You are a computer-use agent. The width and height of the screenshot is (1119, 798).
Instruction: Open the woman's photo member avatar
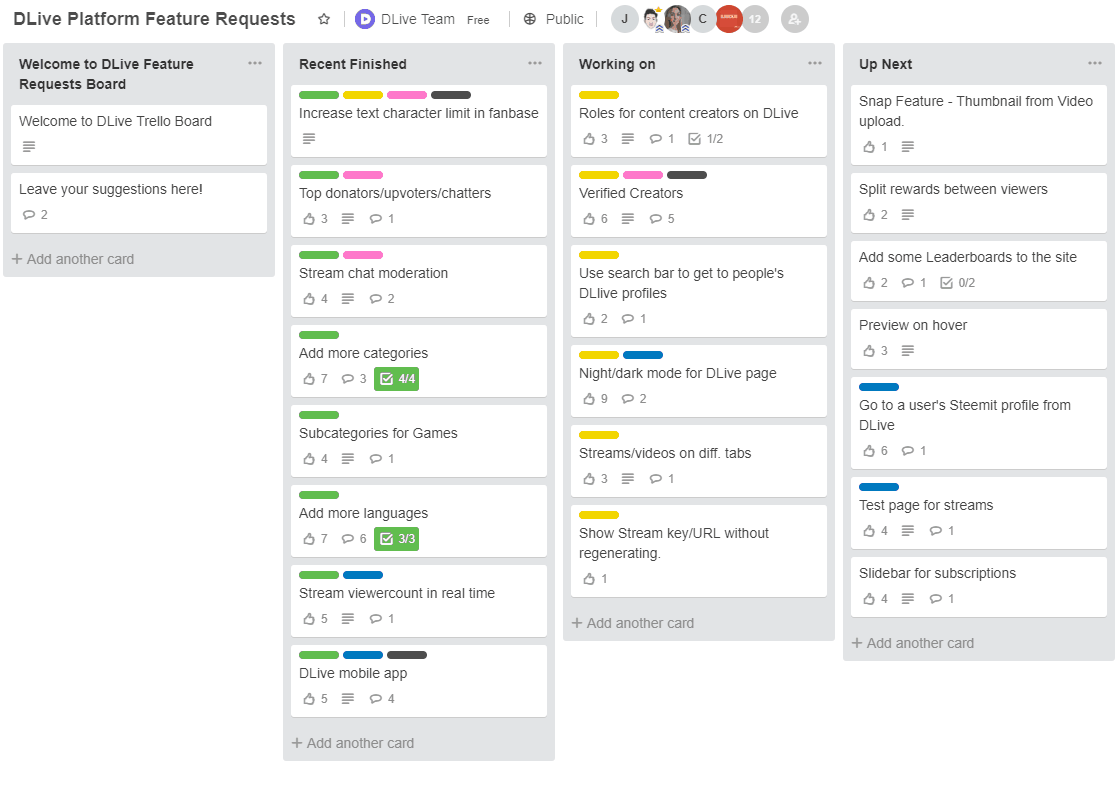677,19
